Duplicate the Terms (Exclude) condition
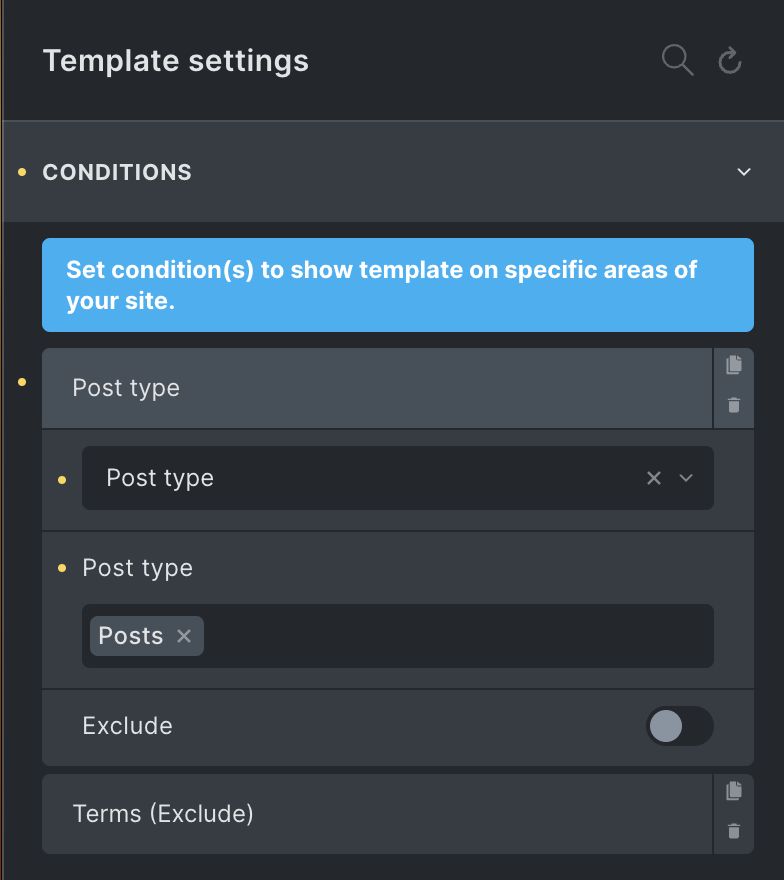The height and width of the screenshot is (880, 784). click(733, 791)
